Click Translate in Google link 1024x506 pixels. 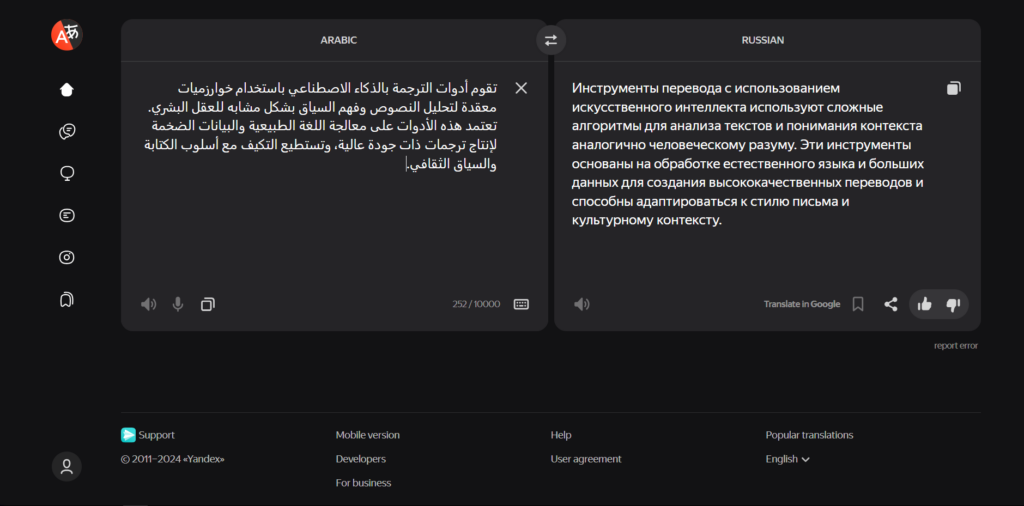802,304
